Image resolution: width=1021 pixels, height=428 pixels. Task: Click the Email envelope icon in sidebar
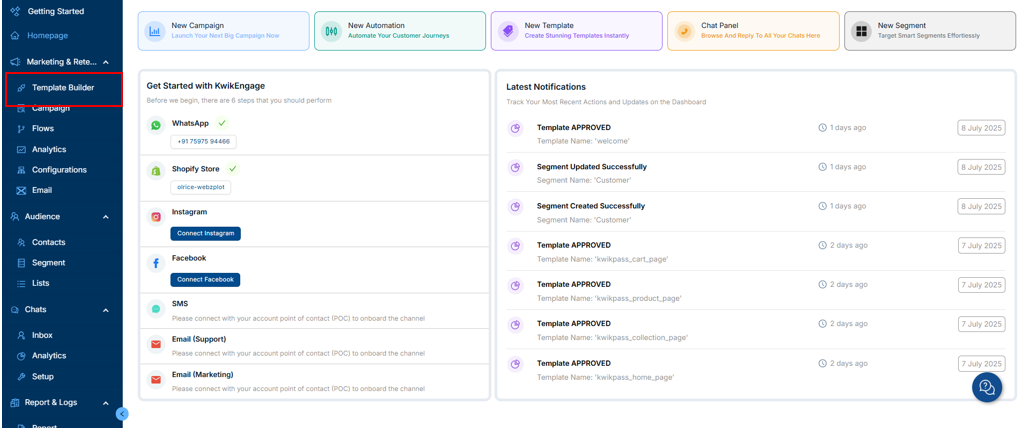[x=21, y=191]
